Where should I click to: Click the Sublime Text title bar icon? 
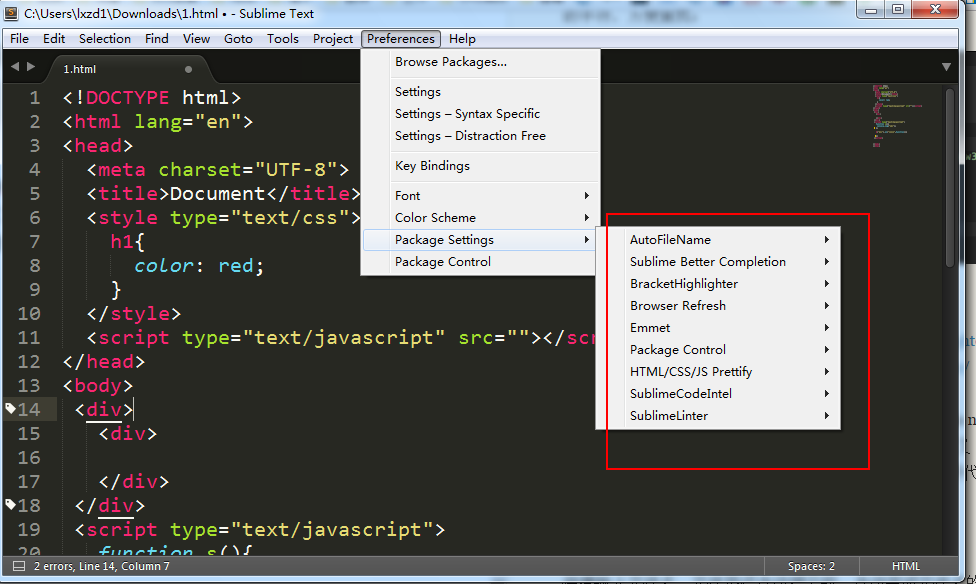tap(11, 13)
